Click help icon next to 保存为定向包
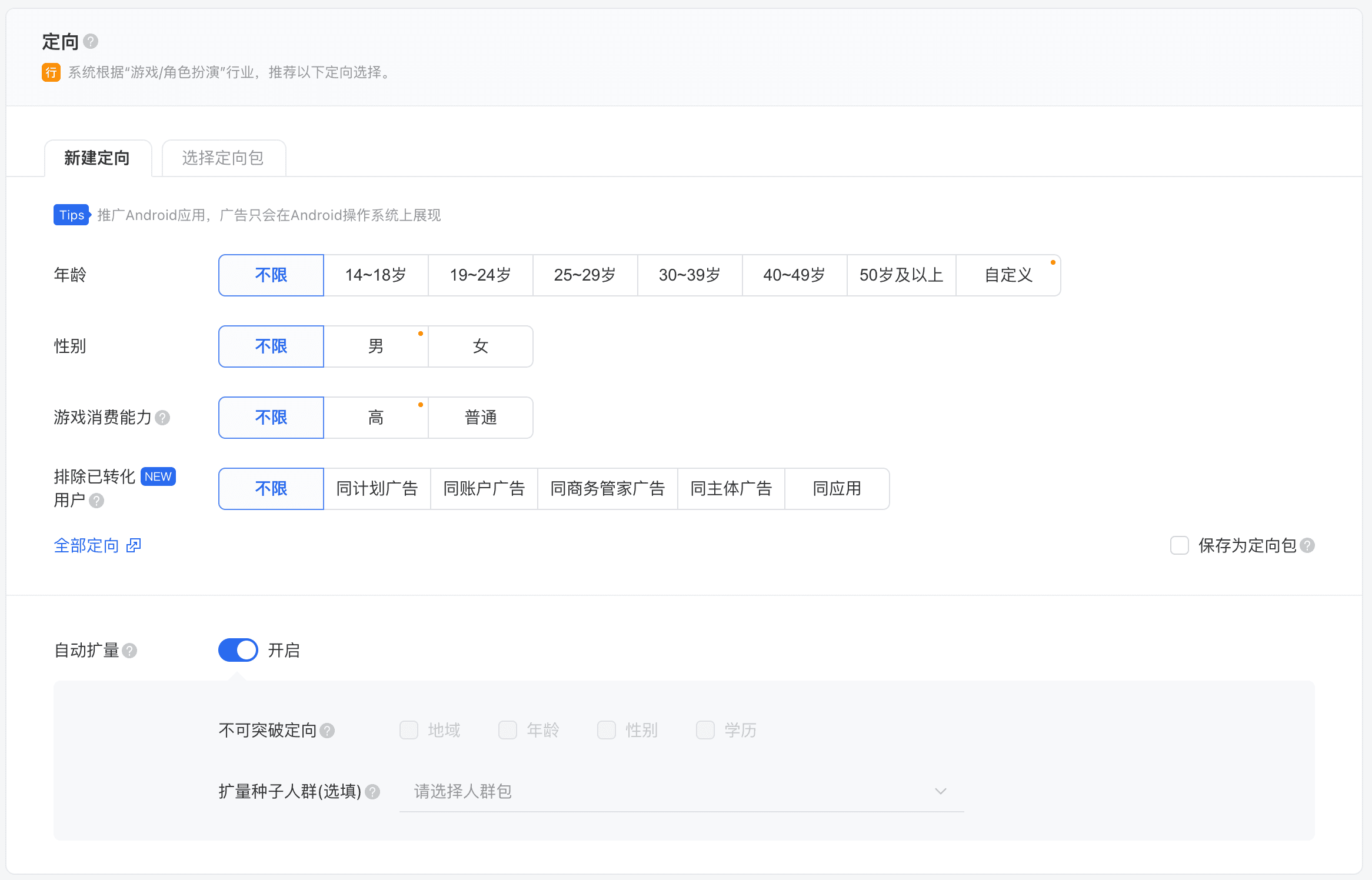Image resolution: width=1372 pixels, height=880 pixels. point(1307,545)
